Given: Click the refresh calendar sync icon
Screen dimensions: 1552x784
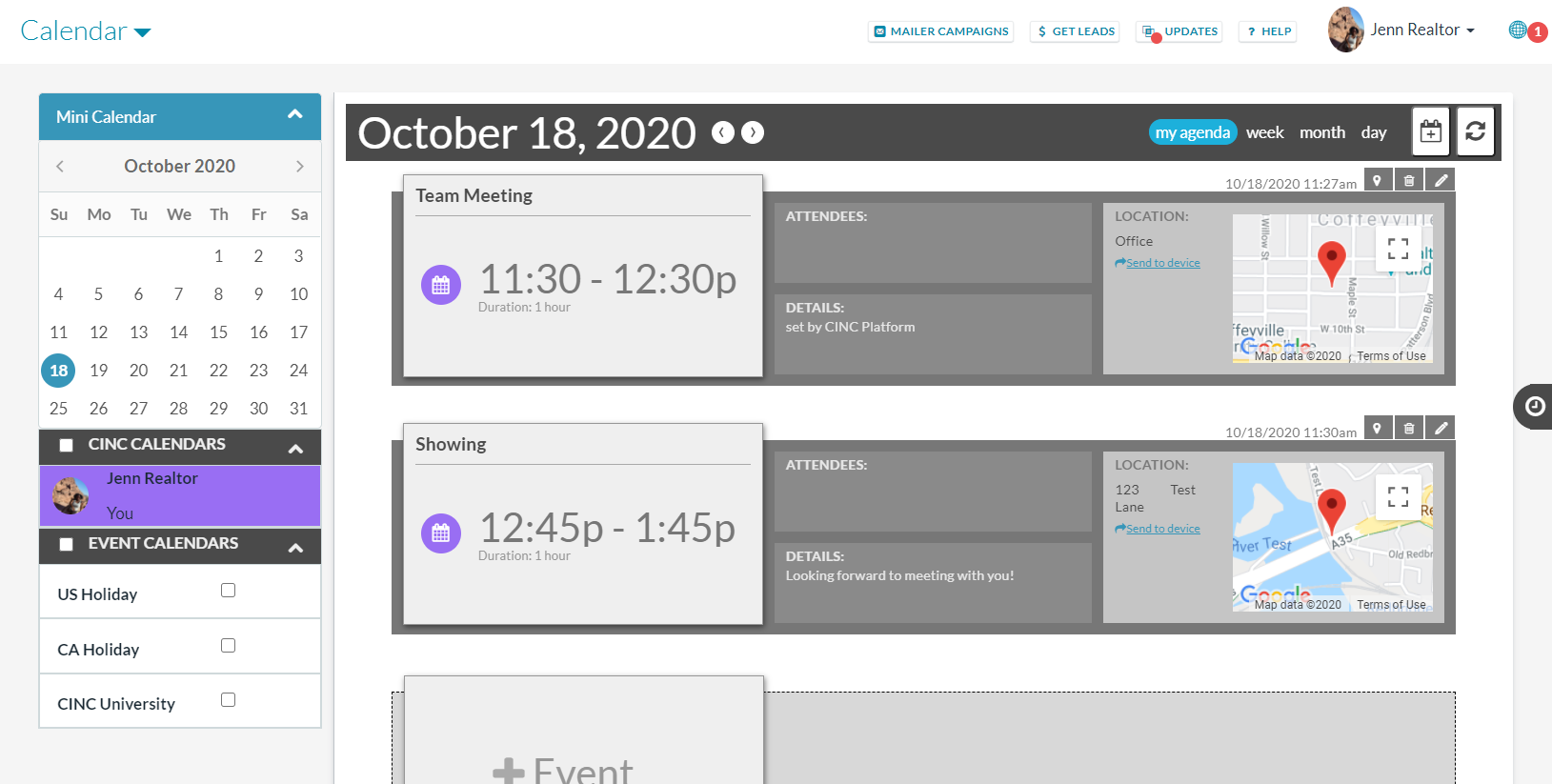Looking at the screenshot, I should [x=1475, y=131].
